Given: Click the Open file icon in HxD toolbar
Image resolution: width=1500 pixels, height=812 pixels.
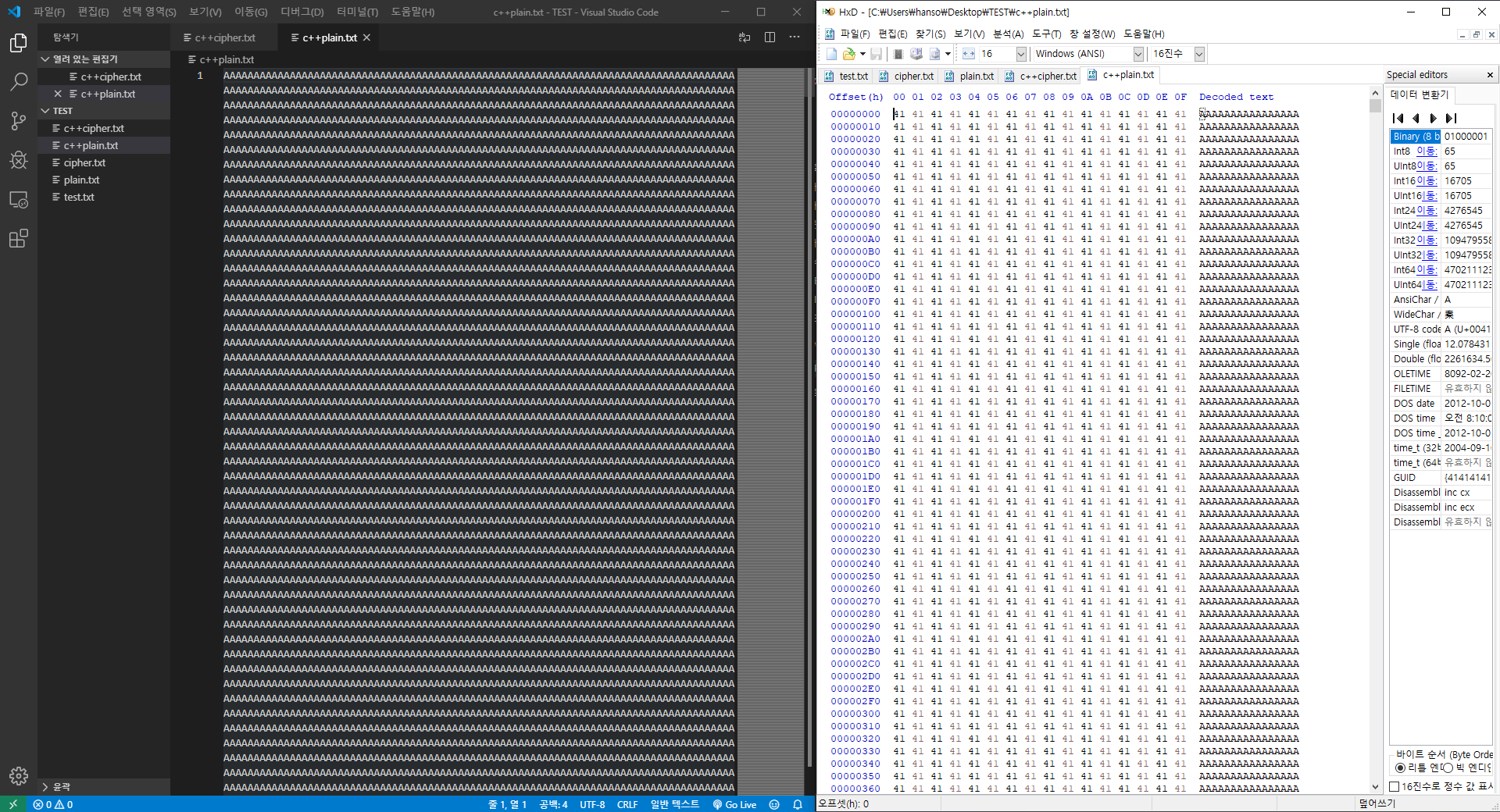Looking at the screenshot, I should (x=848, y=54).
